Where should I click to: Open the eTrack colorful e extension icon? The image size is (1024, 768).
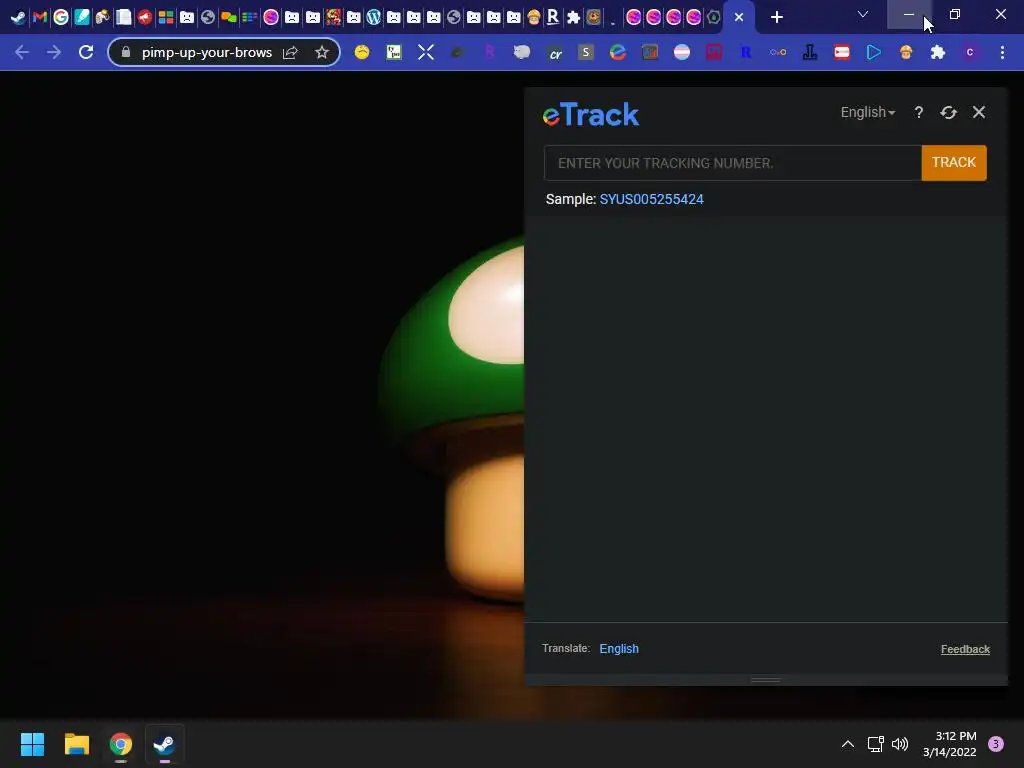pyautogui.click(x=618, y=52)
